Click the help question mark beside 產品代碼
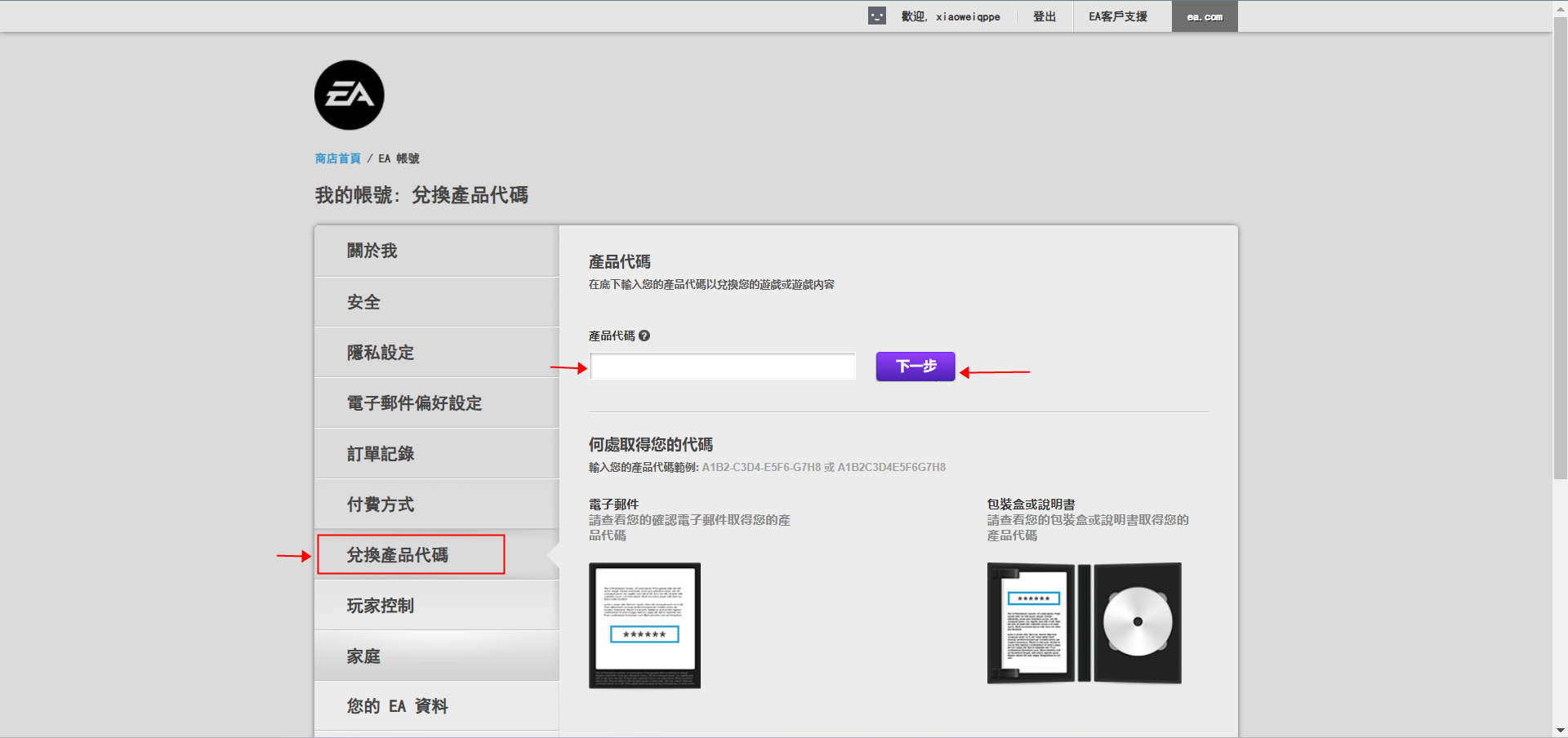 [x=644, y=336]
